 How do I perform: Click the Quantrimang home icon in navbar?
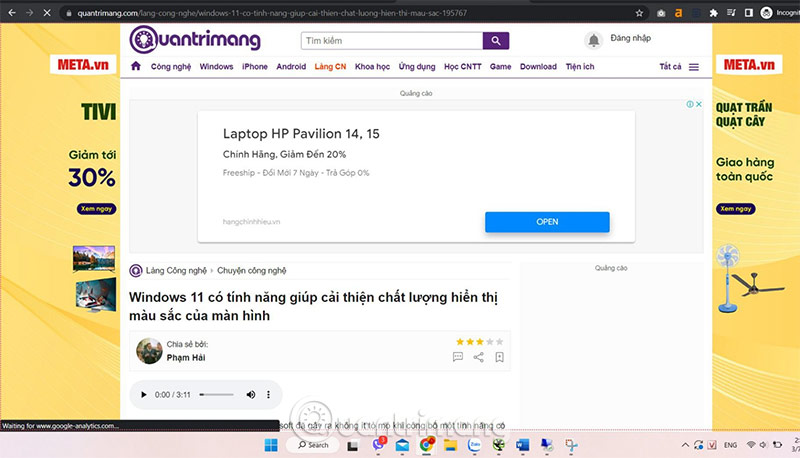coord(136,66)
